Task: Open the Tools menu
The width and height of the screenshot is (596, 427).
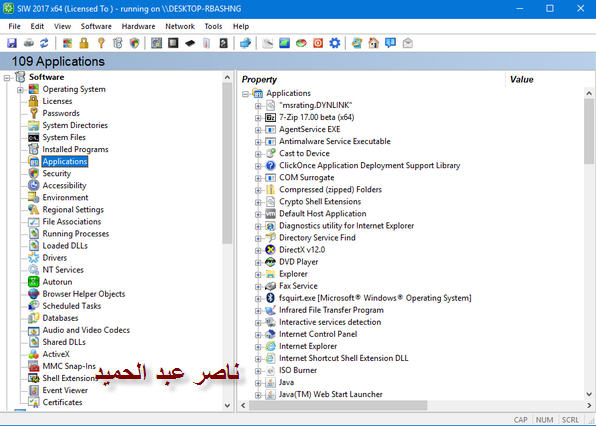Action: pyautogui.click(x=213, y=26)
